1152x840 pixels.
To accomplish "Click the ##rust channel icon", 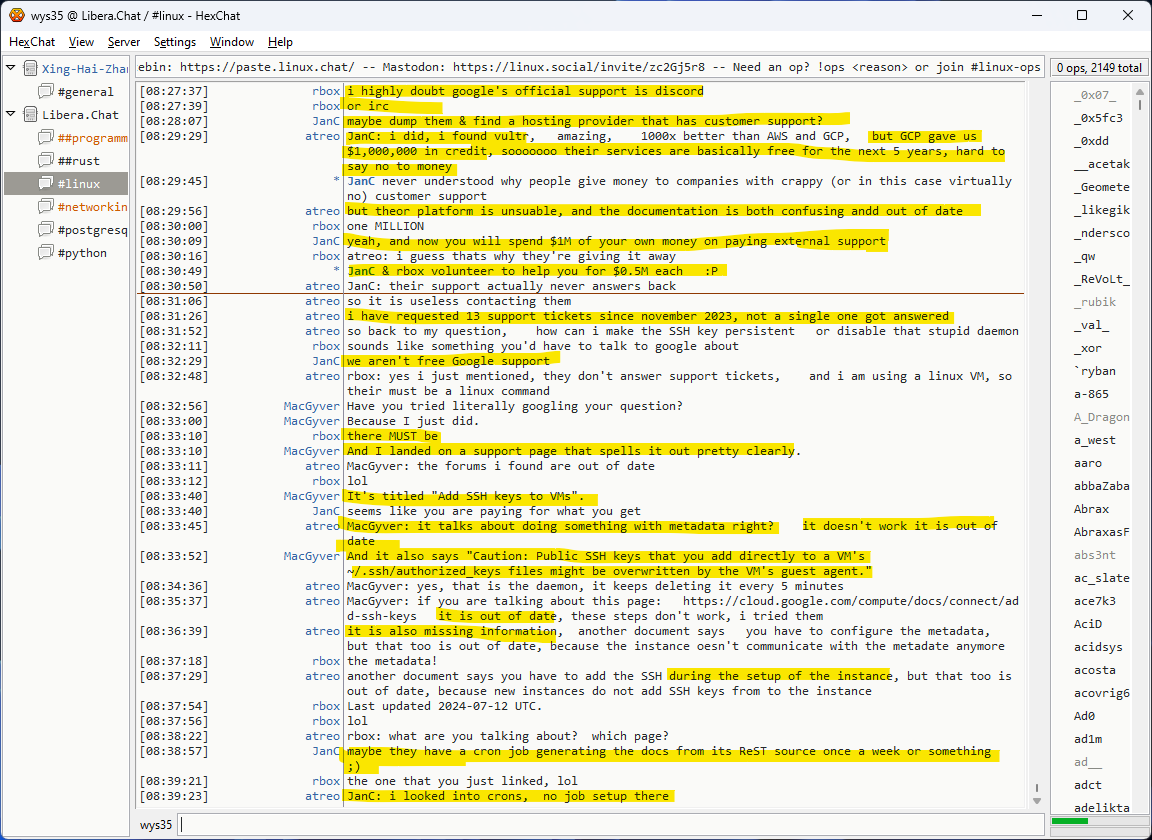I will pos(45,161).
